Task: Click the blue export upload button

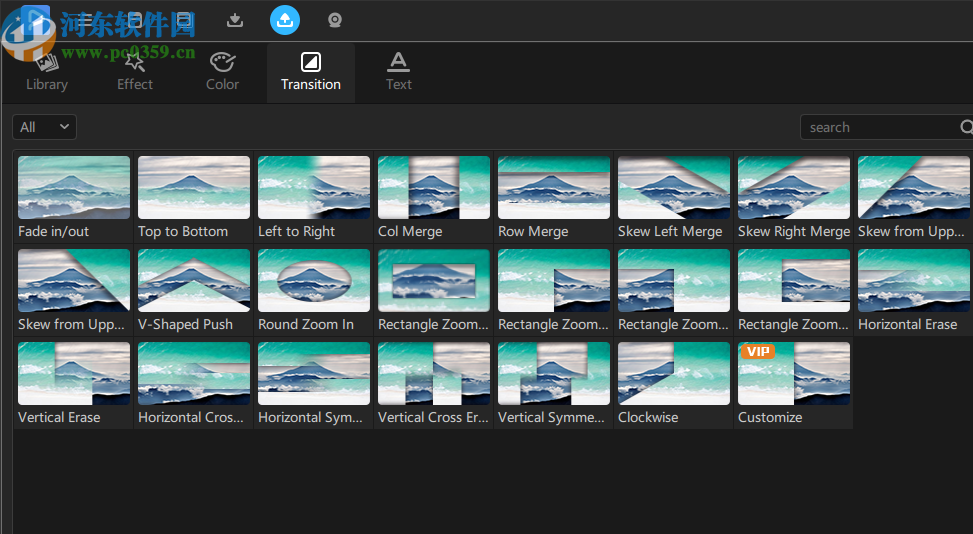Action: 285,20
